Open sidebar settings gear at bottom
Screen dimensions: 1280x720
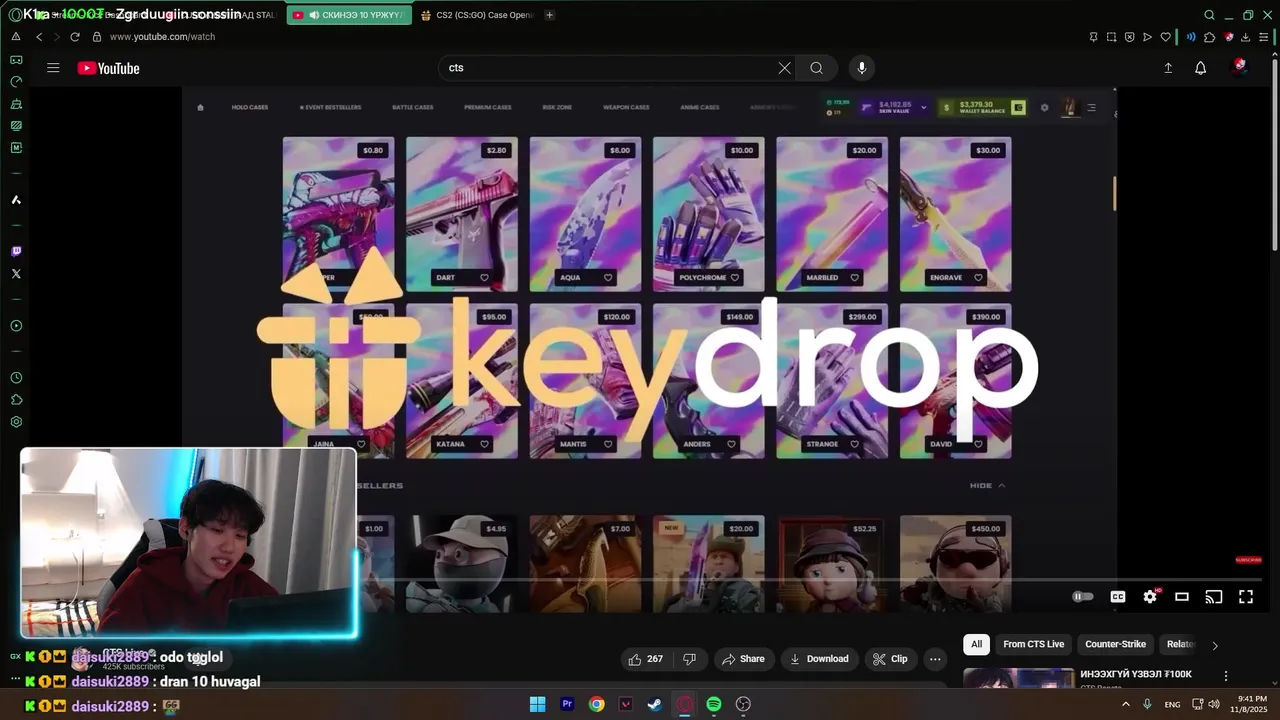pos(16,422)
